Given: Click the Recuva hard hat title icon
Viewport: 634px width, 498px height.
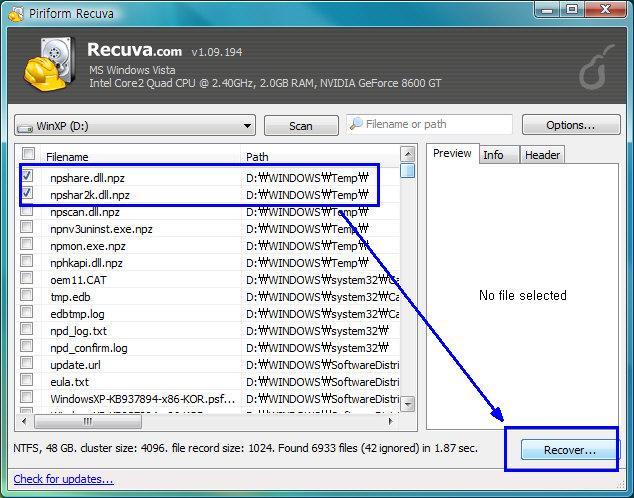Looking at the screenshot, I should tap(16, 14).
